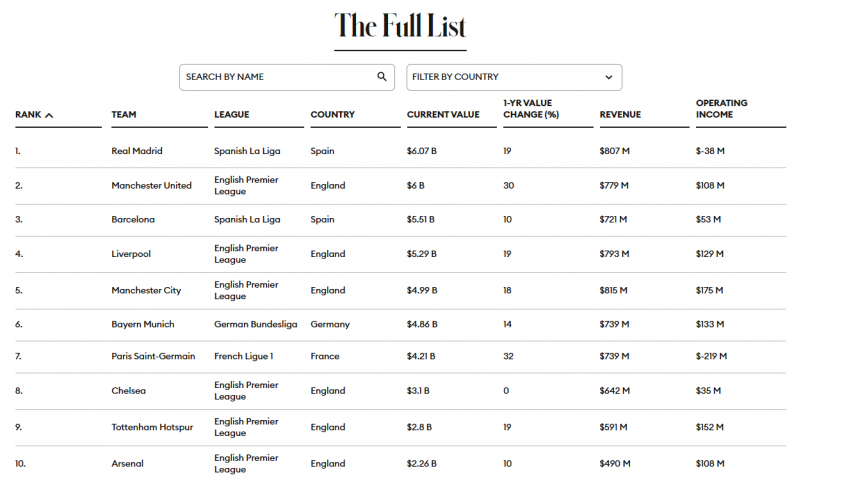Screen dimensions: 842x482
Task: Sort by 1-Yr Value Change column
Action: [x=531, y=108]
